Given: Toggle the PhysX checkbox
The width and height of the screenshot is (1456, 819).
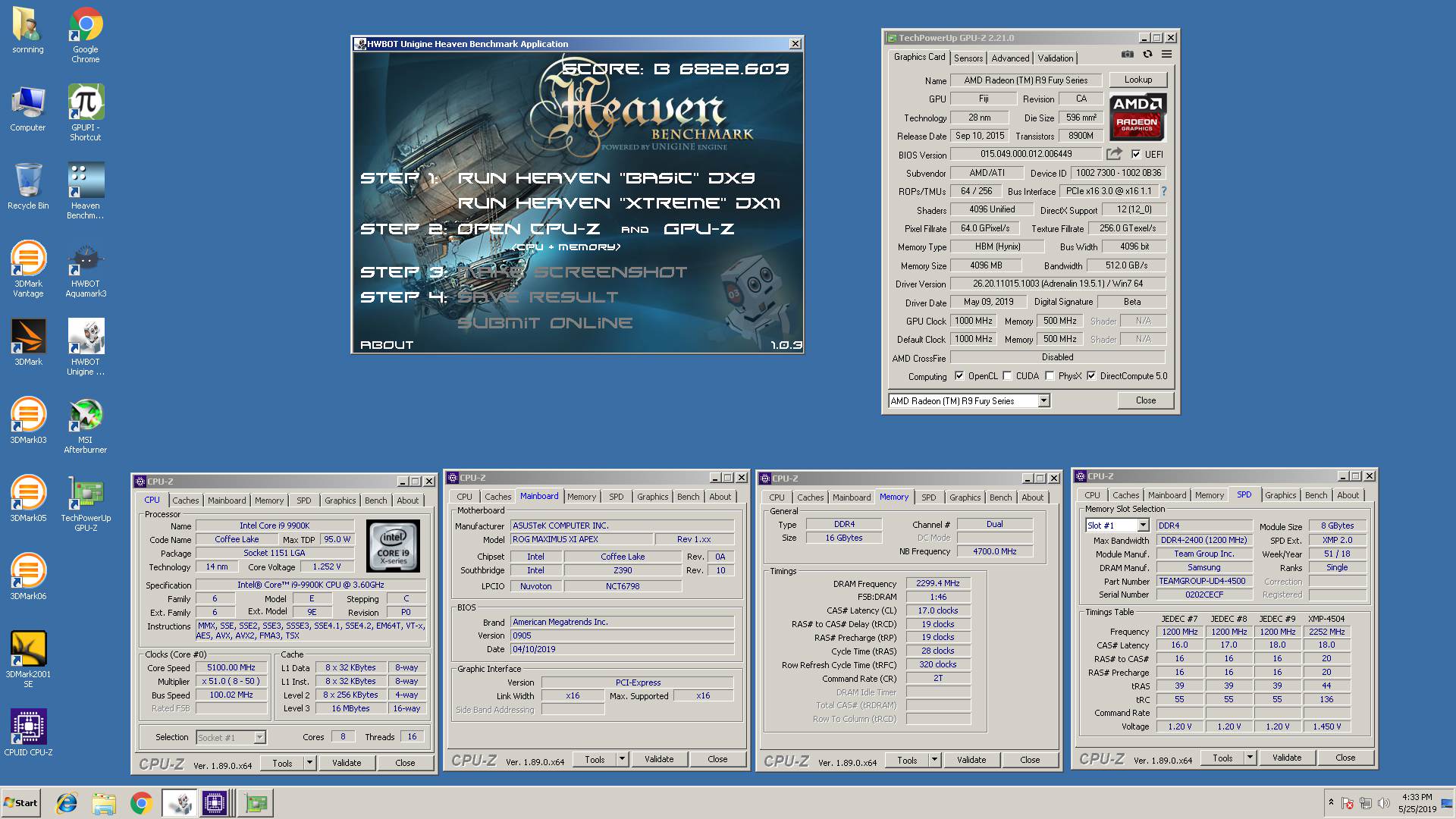Looking at the screenshot, I should pos(1050,376).
